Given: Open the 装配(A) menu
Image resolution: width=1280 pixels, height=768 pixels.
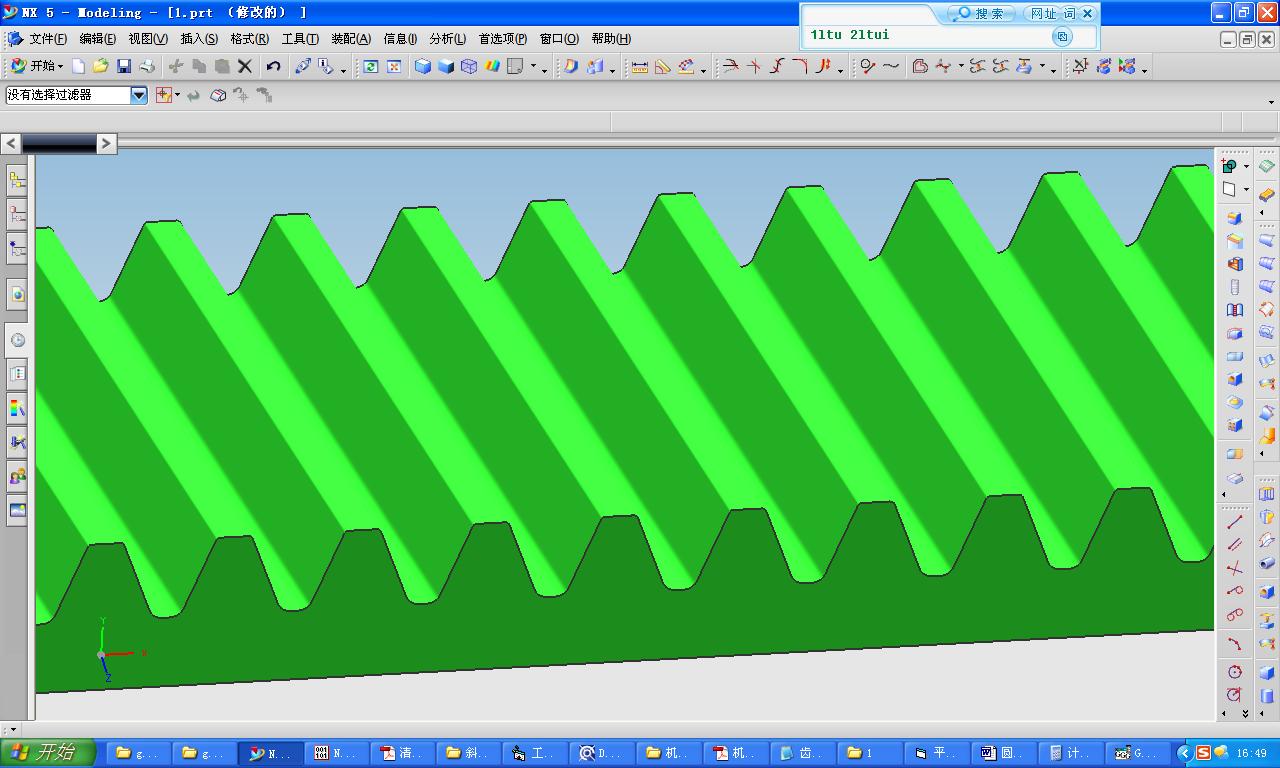Looking at the screenshot, I should [x=351, y=39].
